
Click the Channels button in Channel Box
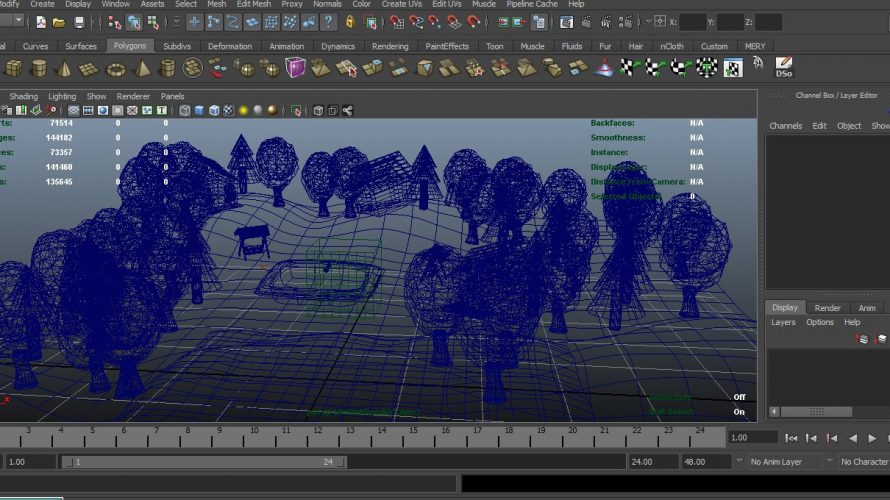pos(785,126)
